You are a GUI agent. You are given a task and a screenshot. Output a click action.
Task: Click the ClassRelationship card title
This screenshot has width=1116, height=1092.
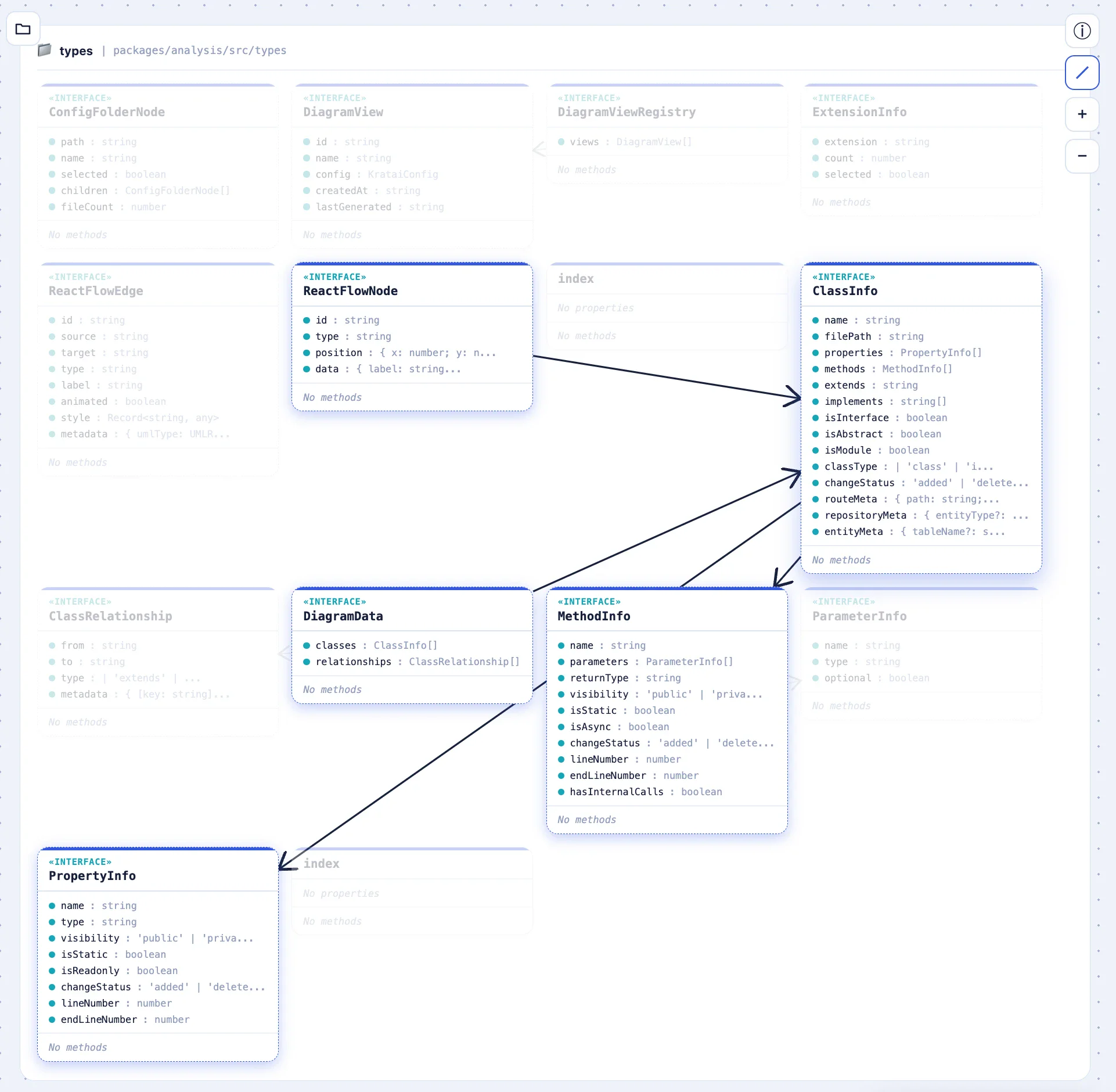pyautogui.click(x=110, y=616)
